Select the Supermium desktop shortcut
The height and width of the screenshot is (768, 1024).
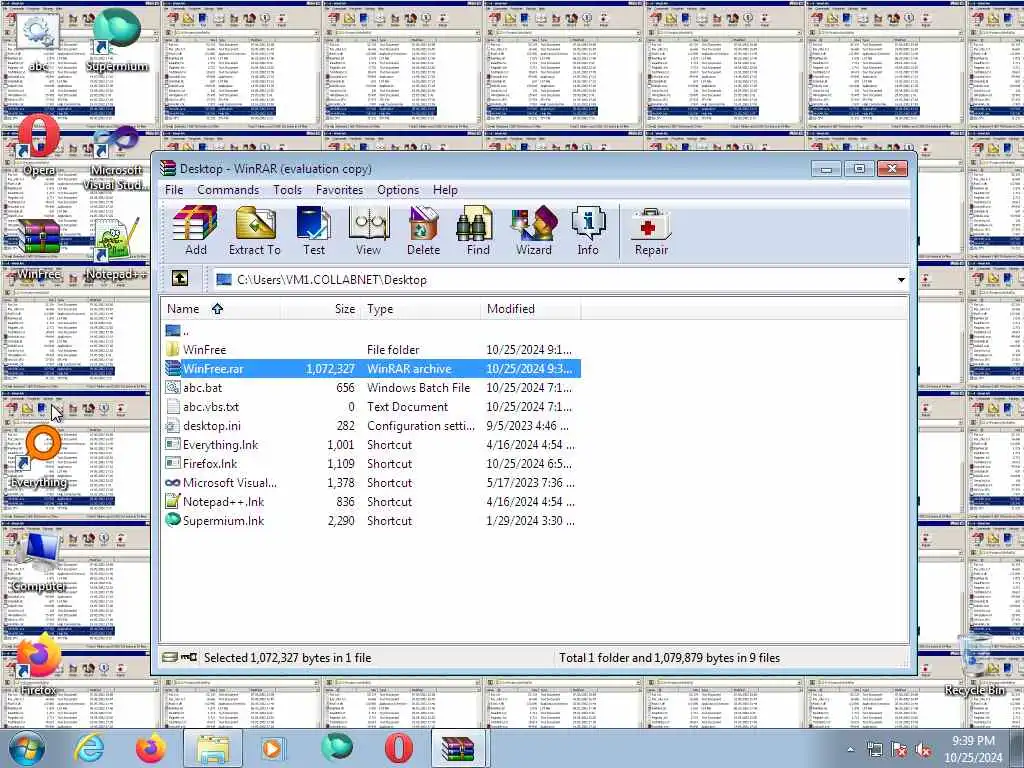pos(118,40)
